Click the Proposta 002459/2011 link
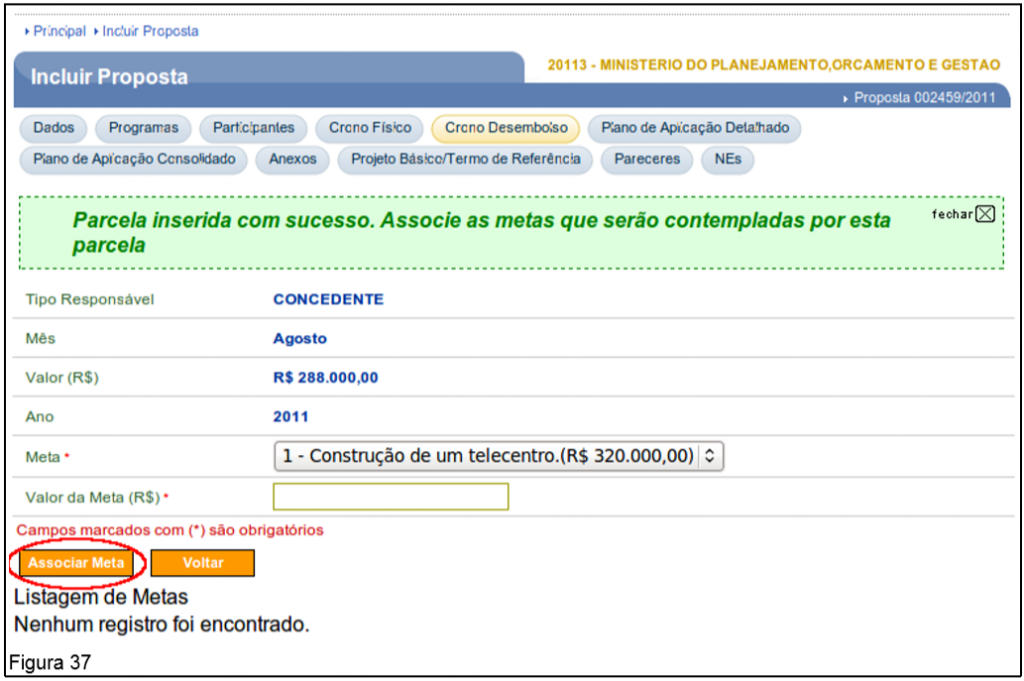Screen dimensions: 1024x681 926,98
